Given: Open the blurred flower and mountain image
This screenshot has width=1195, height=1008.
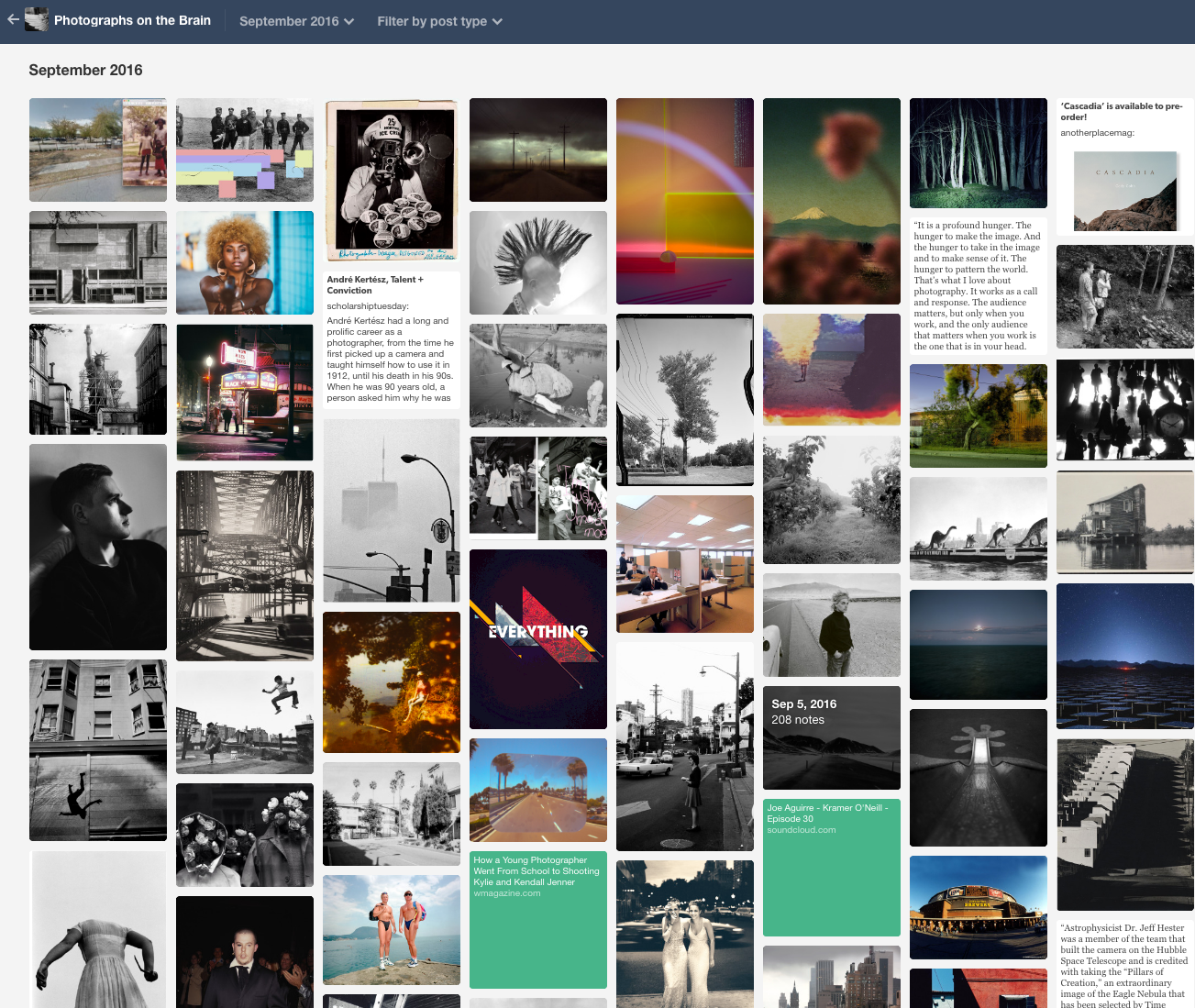Looking at the screenshot, I should 832,201.
